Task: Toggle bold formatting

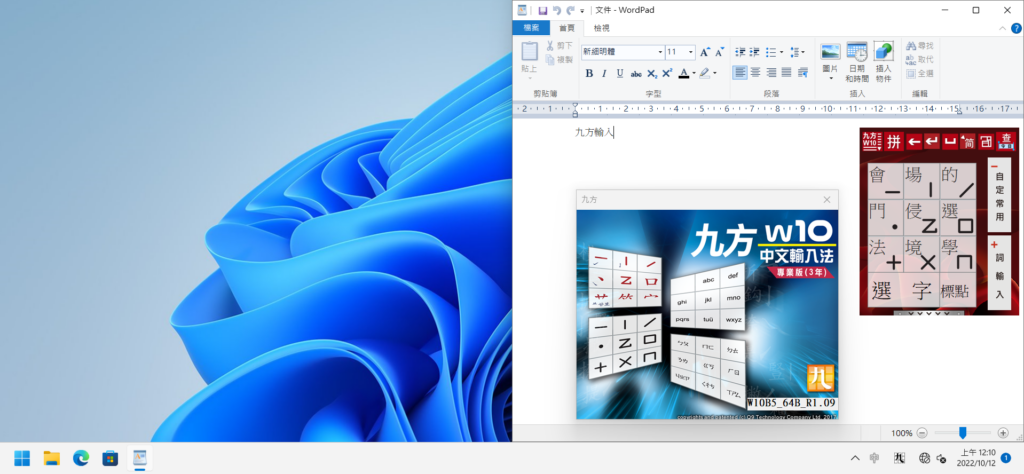Action: pyautogui.click(x=589, y=73)
